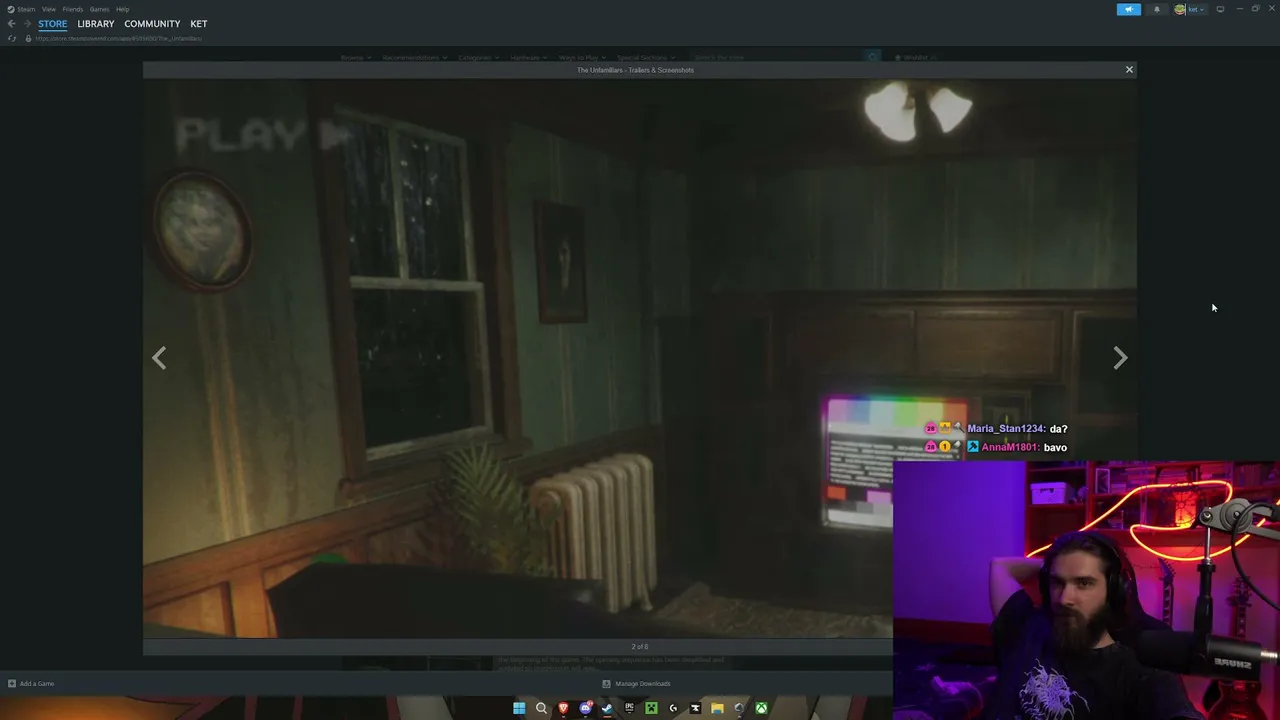Expand the Recommendations store dropdown
Screen dimensions: 1280x720
pos(415,58)
